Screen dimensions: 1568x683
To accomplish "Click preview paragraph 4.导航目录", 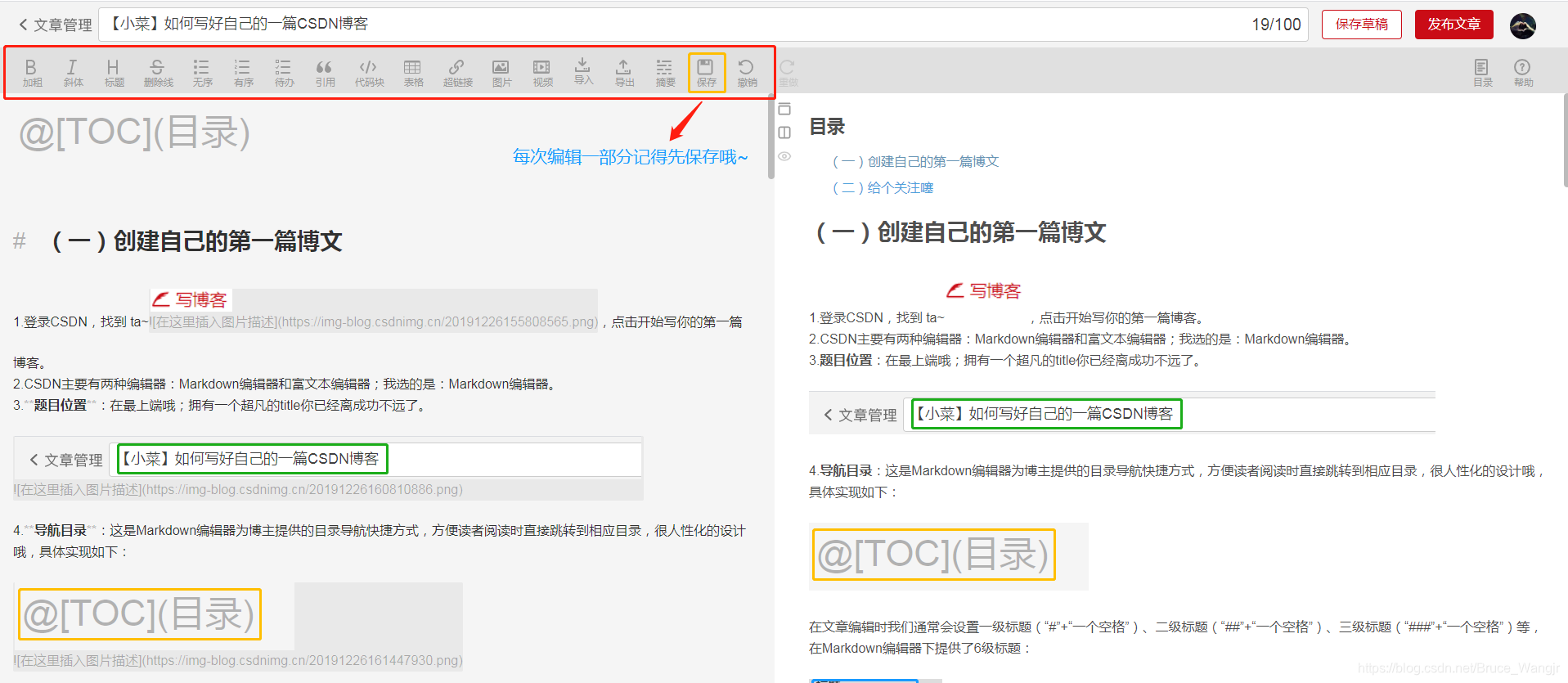I will click(x=1176, y=481).
